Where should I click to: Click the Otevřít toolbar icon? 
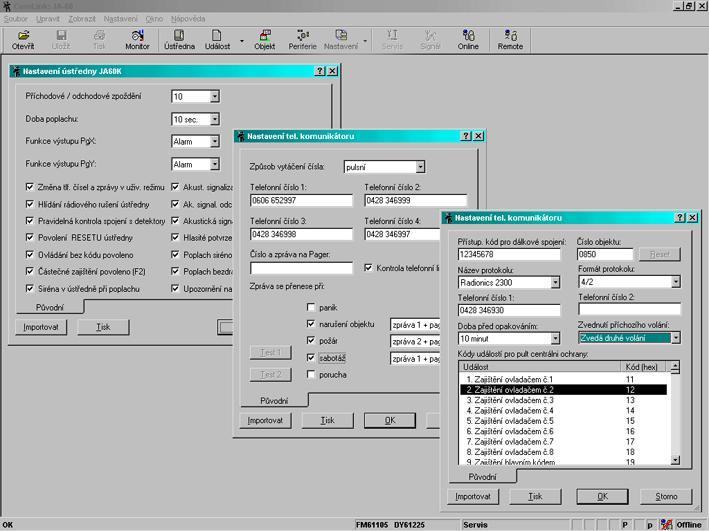coord(23,40)
